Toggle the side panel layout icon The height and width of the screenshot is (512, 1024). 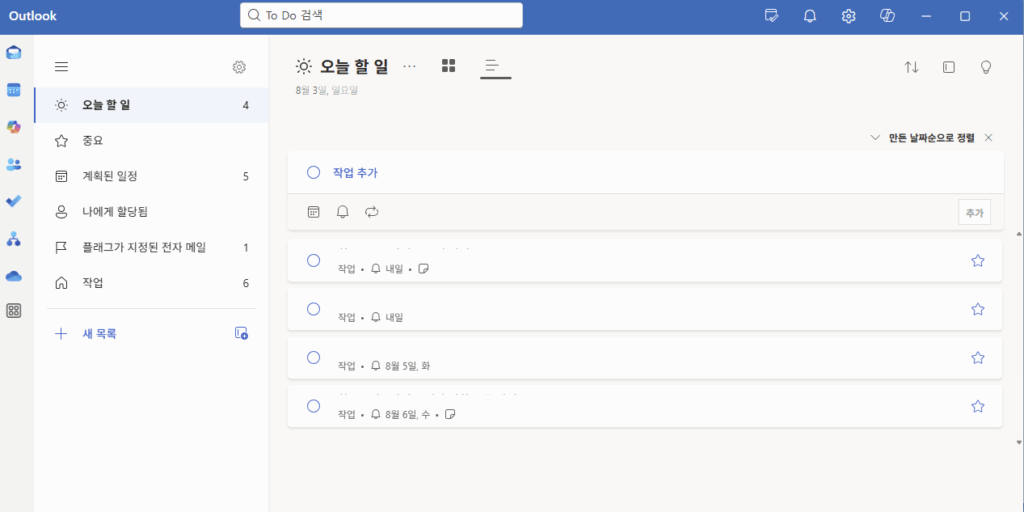(x=949, y=67)
